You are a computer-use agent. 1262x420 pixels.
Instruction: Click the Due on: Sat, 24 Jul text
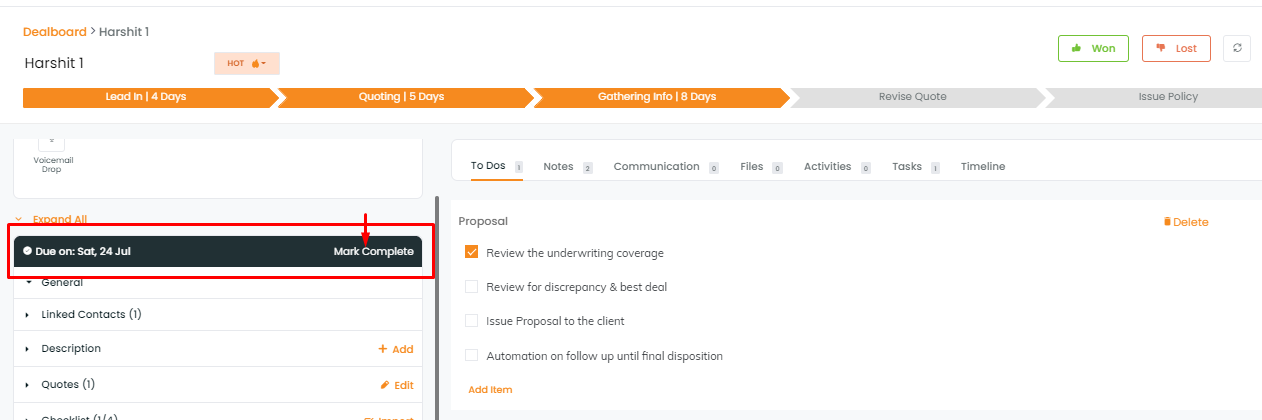click(x=83, y=252)
